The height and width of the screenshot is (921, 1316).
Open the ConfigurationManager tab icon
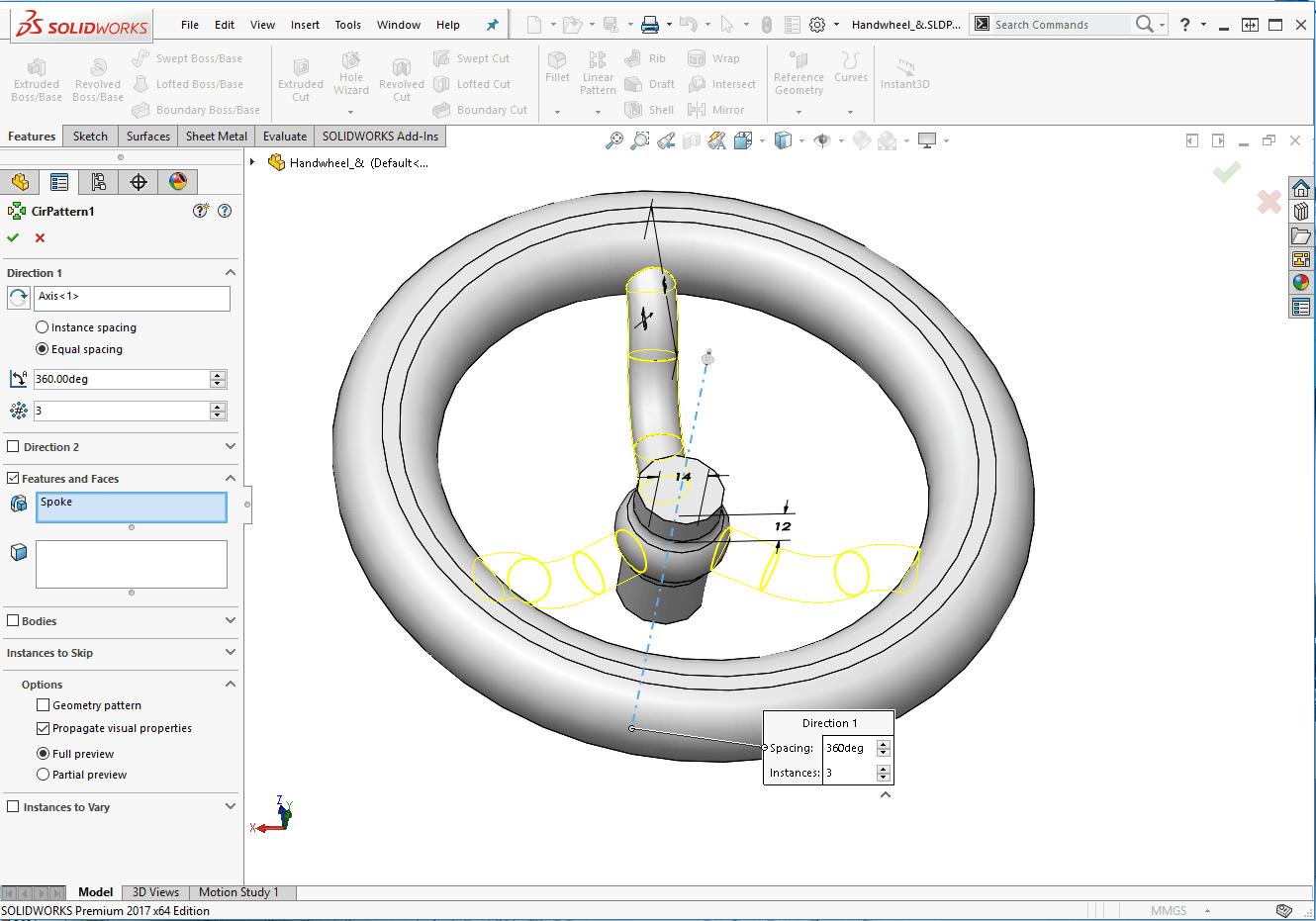pyautogui.click(x=99, y=182)
